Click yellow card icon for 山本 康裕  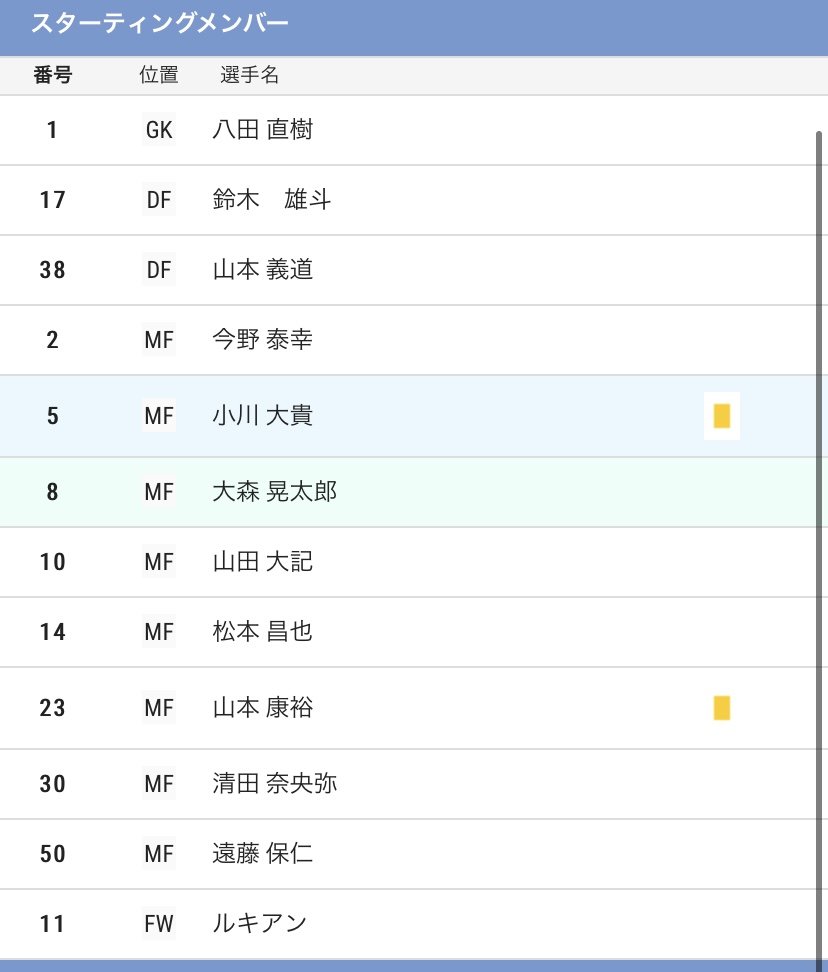coord(721,708)
